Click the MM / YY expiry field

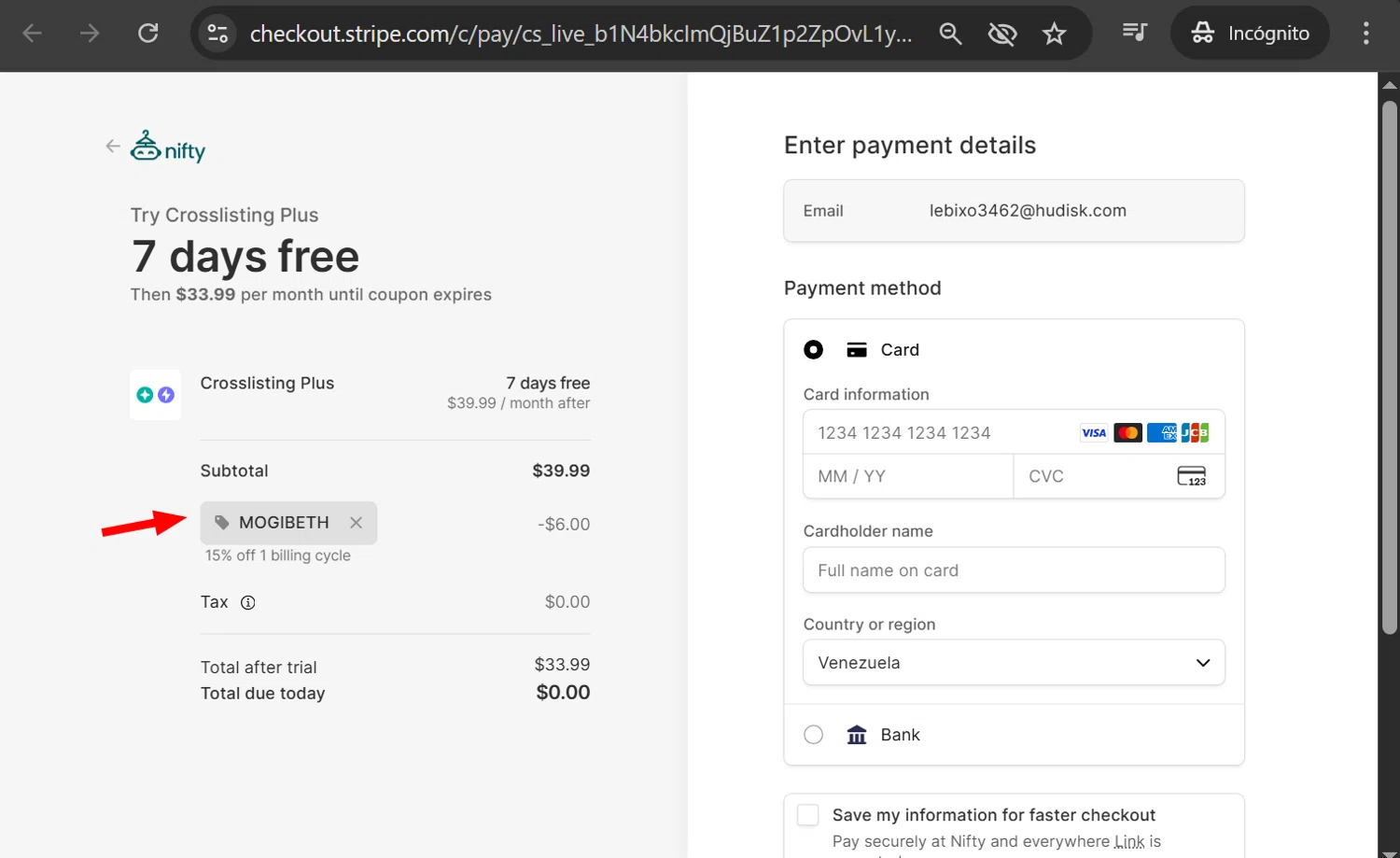coord(908,476)
